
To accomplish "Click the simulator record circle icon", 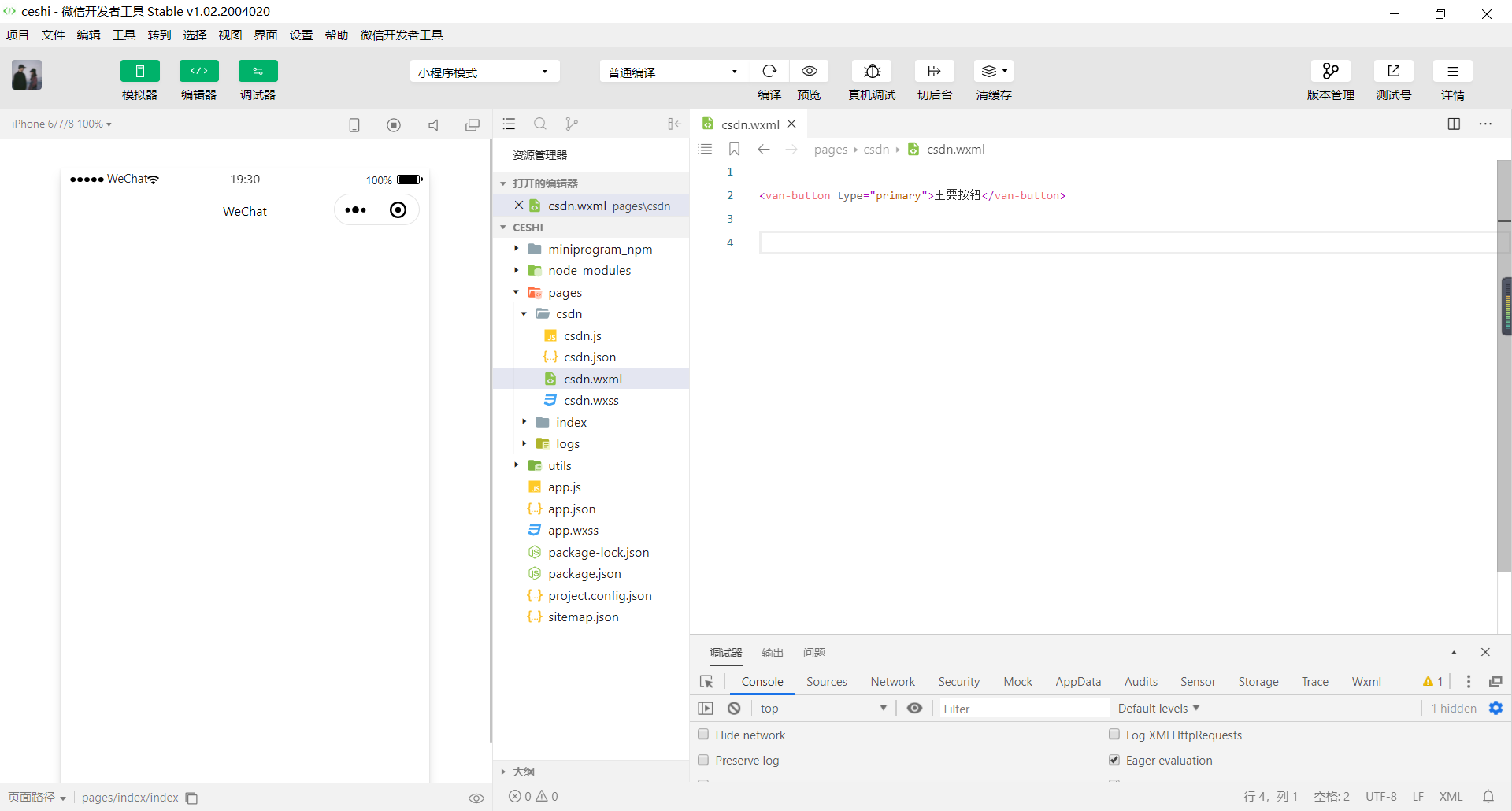I will 394,124.
